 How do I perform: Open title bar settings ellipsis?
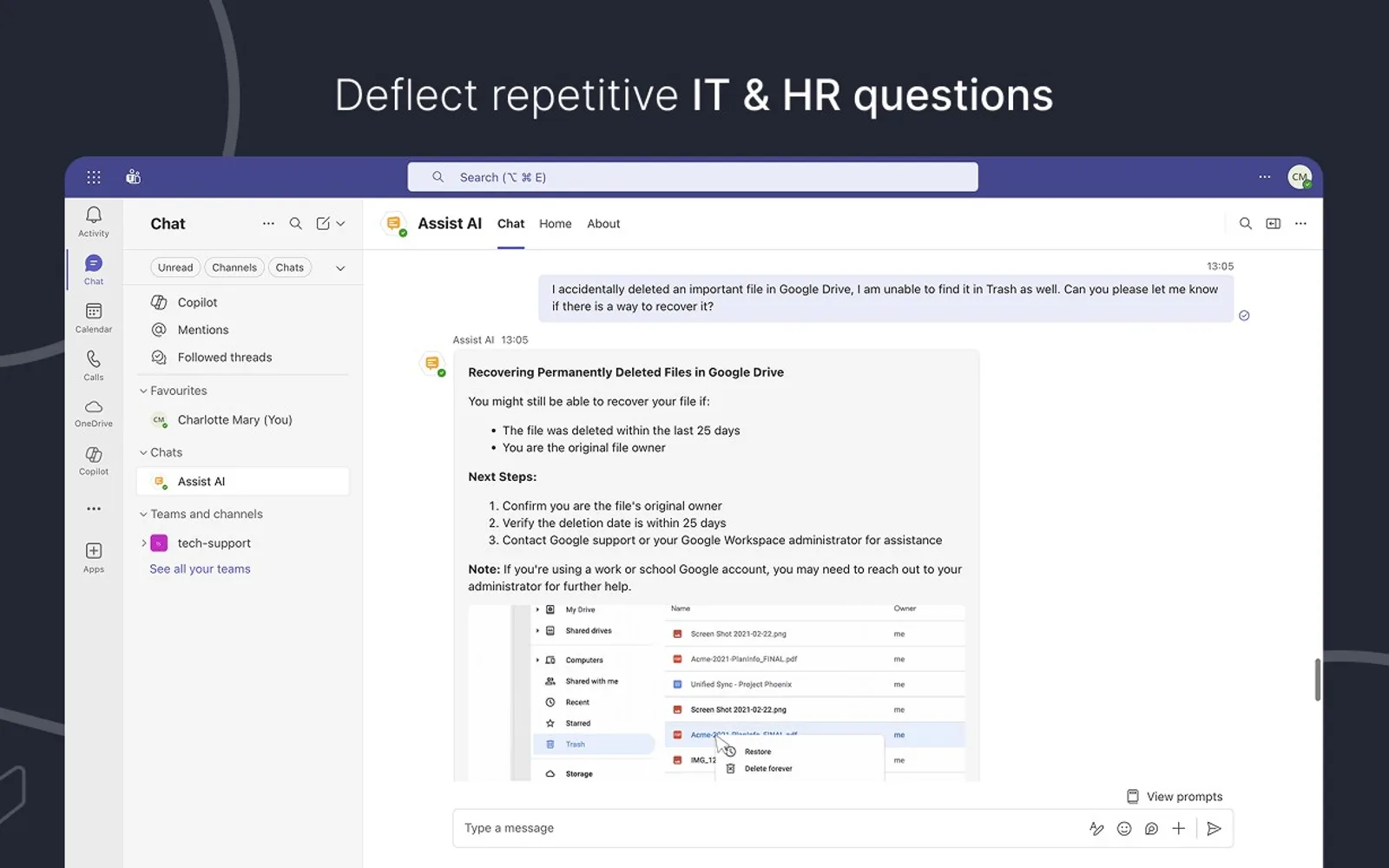click(1264, 177)
